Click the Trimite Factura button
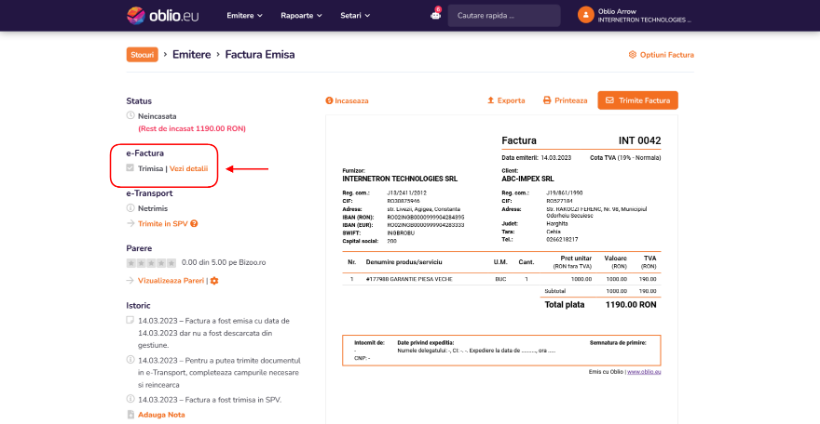 637,100
